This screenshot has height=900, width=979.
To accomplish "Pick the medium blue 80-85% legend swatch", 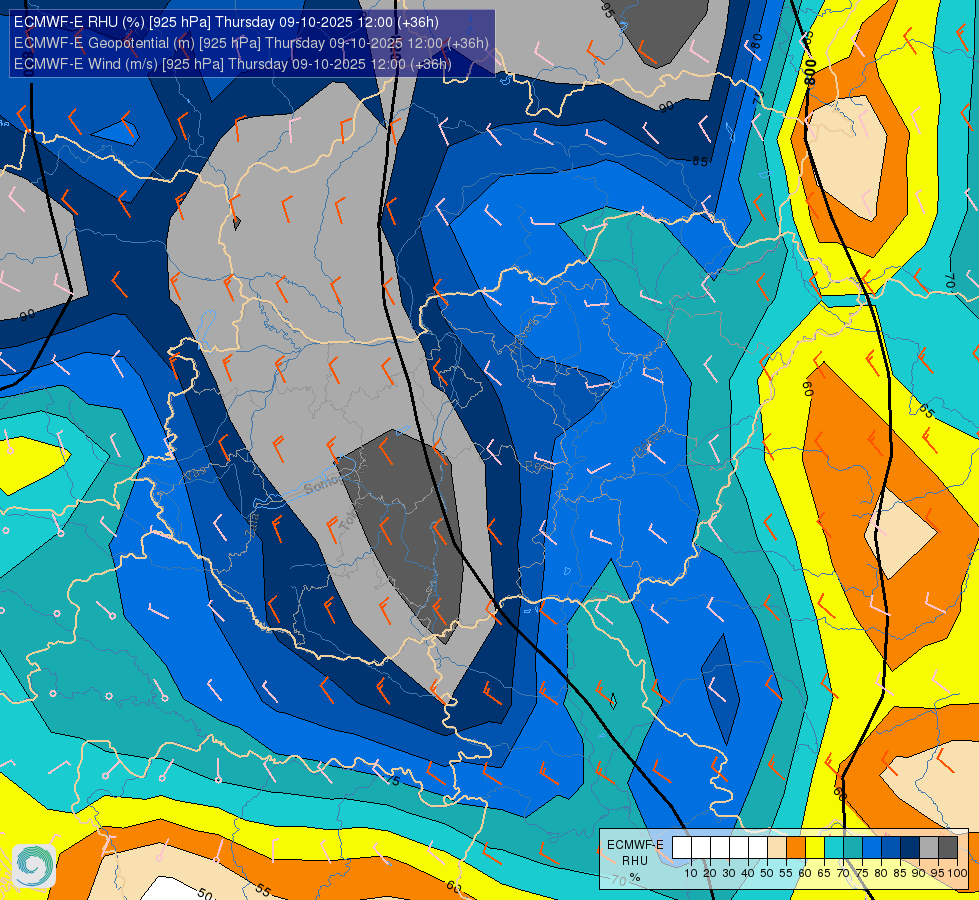I will click(891, 848).
